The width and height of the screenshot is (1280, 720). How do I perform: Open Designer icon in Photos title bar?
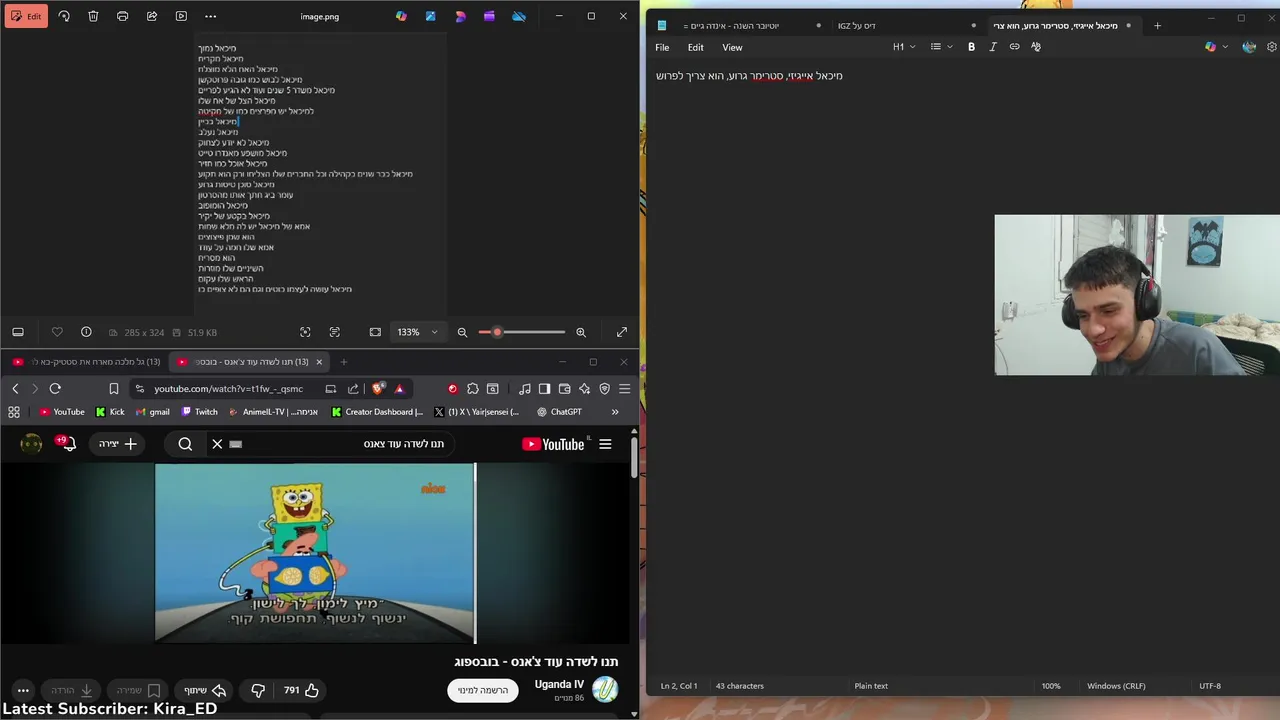430,16
